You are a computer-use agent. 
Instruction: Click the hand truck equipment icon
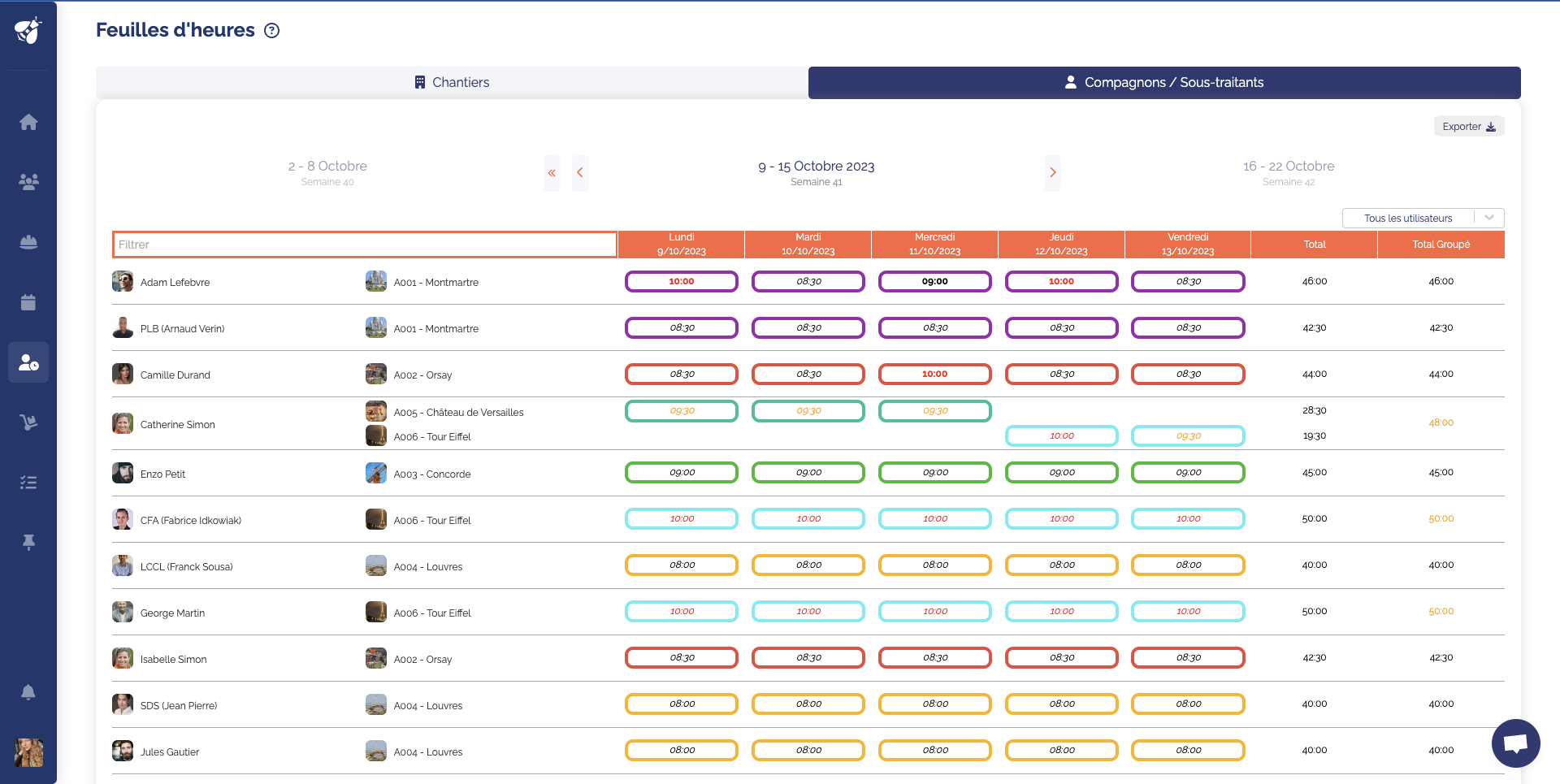tap(28, 422)
